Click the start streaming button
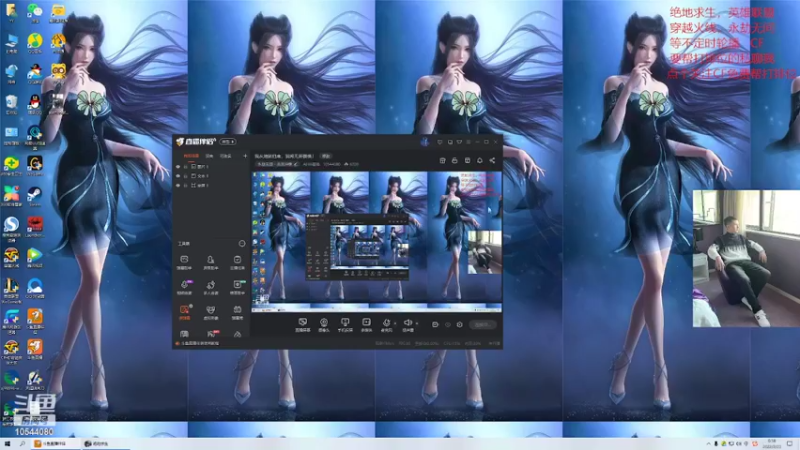 (483, 324)
